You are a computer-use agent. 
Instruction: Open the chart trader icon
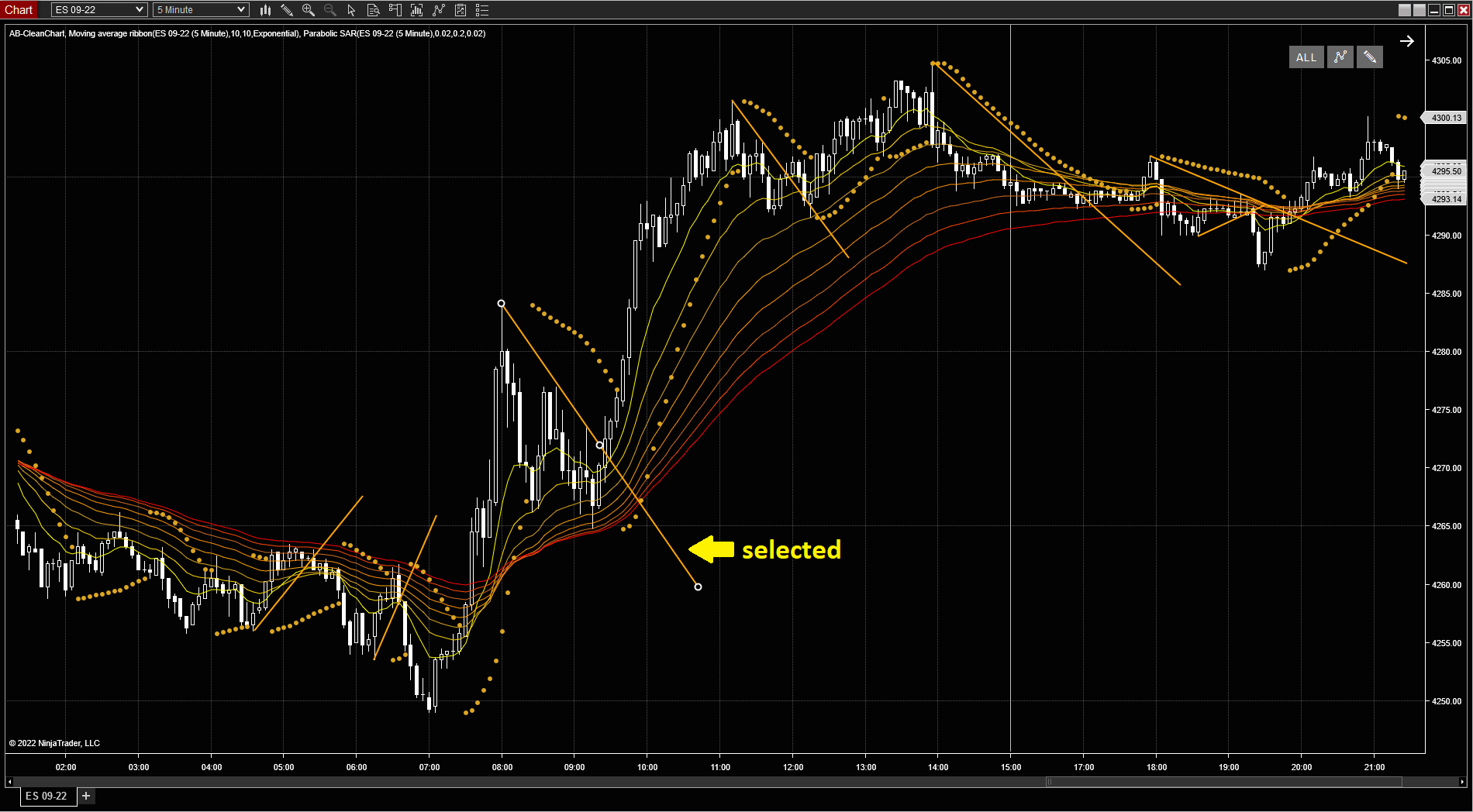[395, 10]
